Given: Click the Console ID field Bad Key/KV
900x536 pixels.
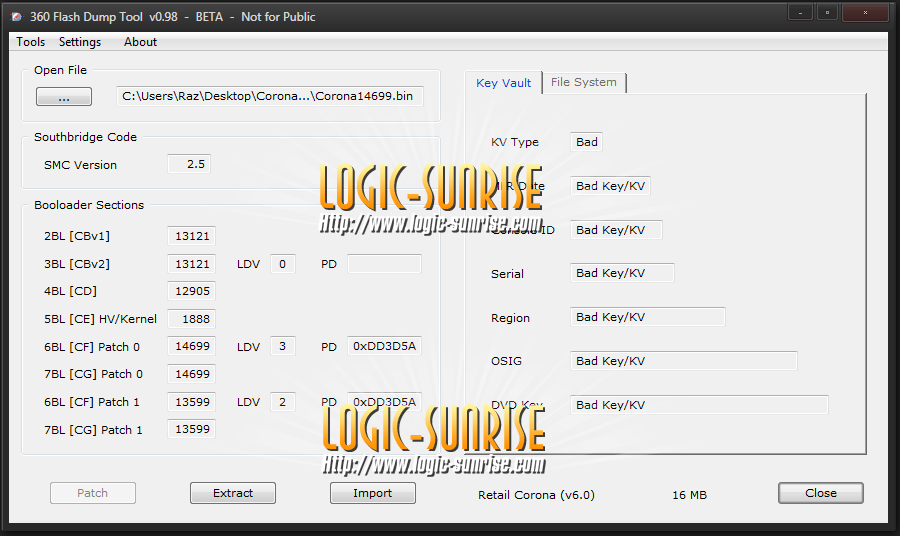Looking at the screenshot, I should (x=616, y=230).
